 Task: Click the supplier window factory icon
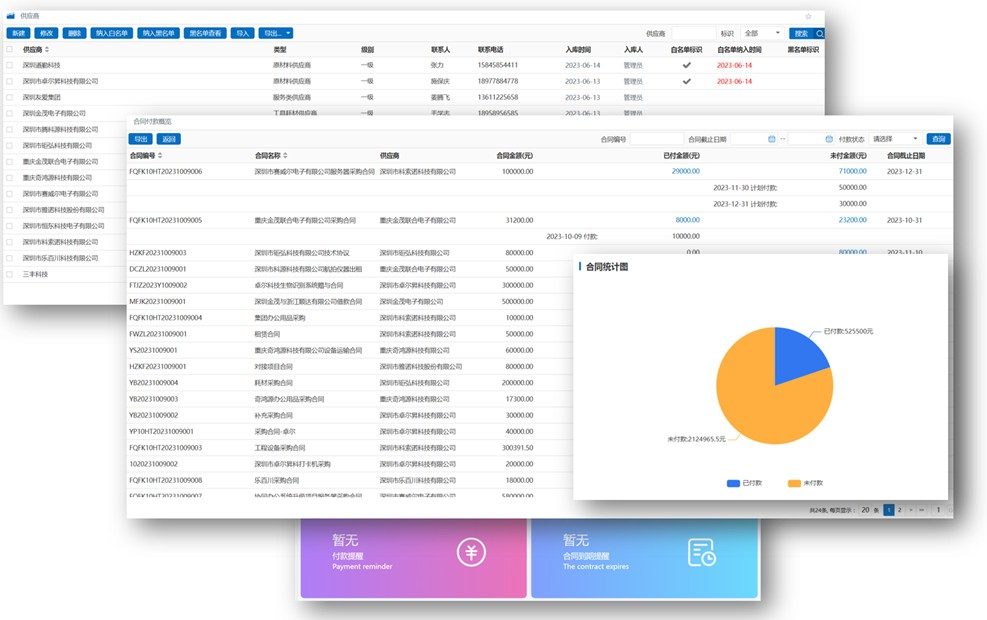pyautogui.click(x=11, y=16)
